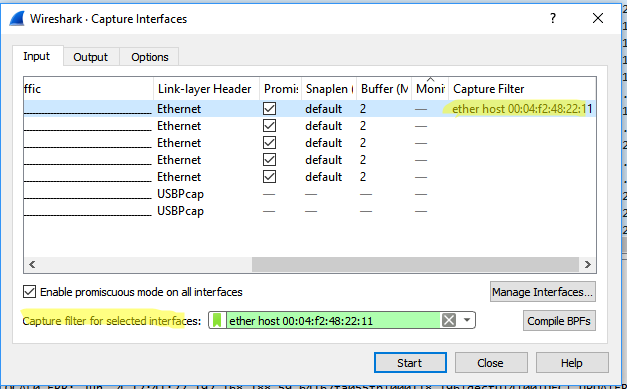Select 'ether host 00:04:f2:48:22:11' filter cell in first row

point(522,109)
